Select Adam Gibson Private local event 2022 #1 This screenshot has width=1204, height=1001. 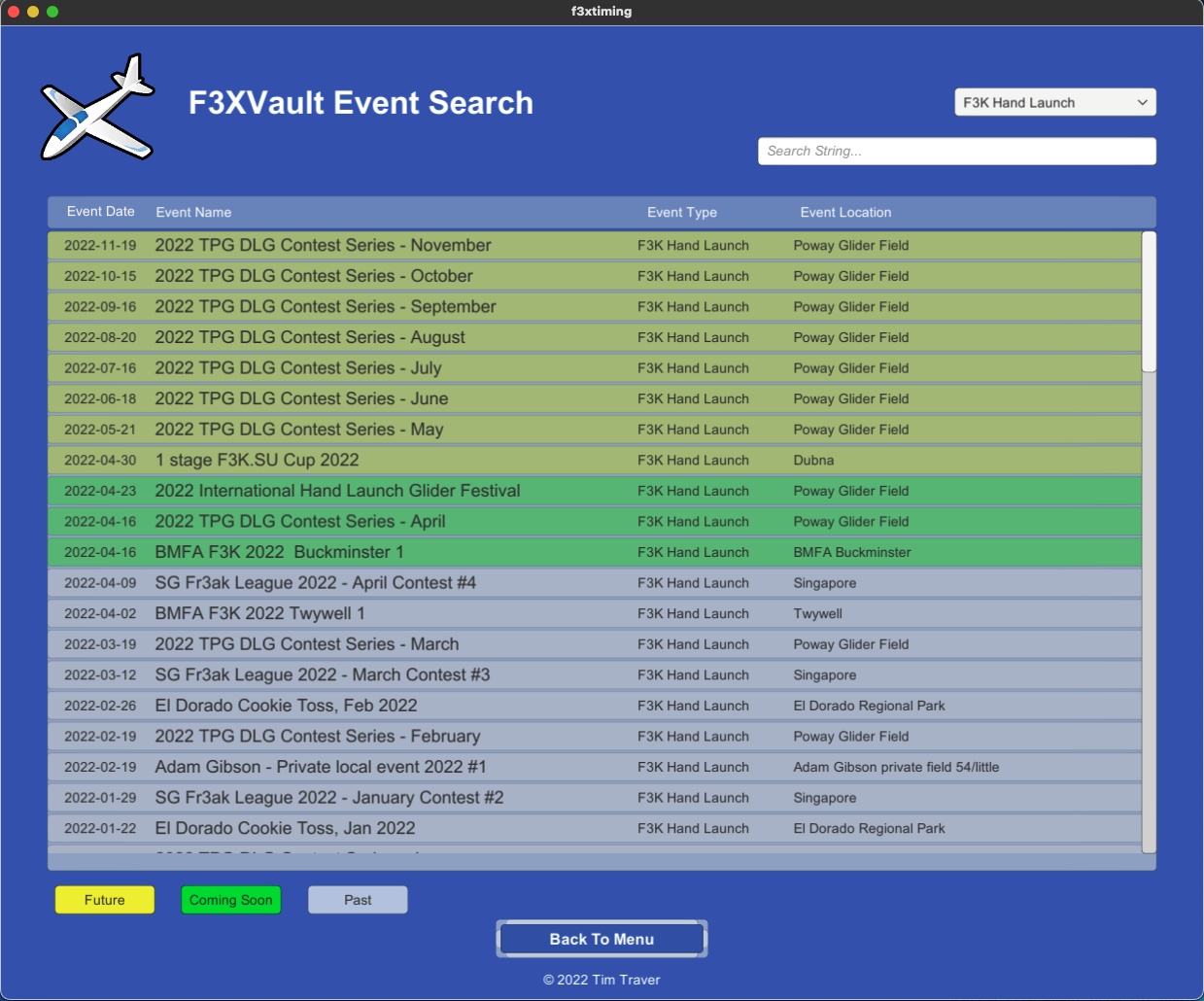321,767
